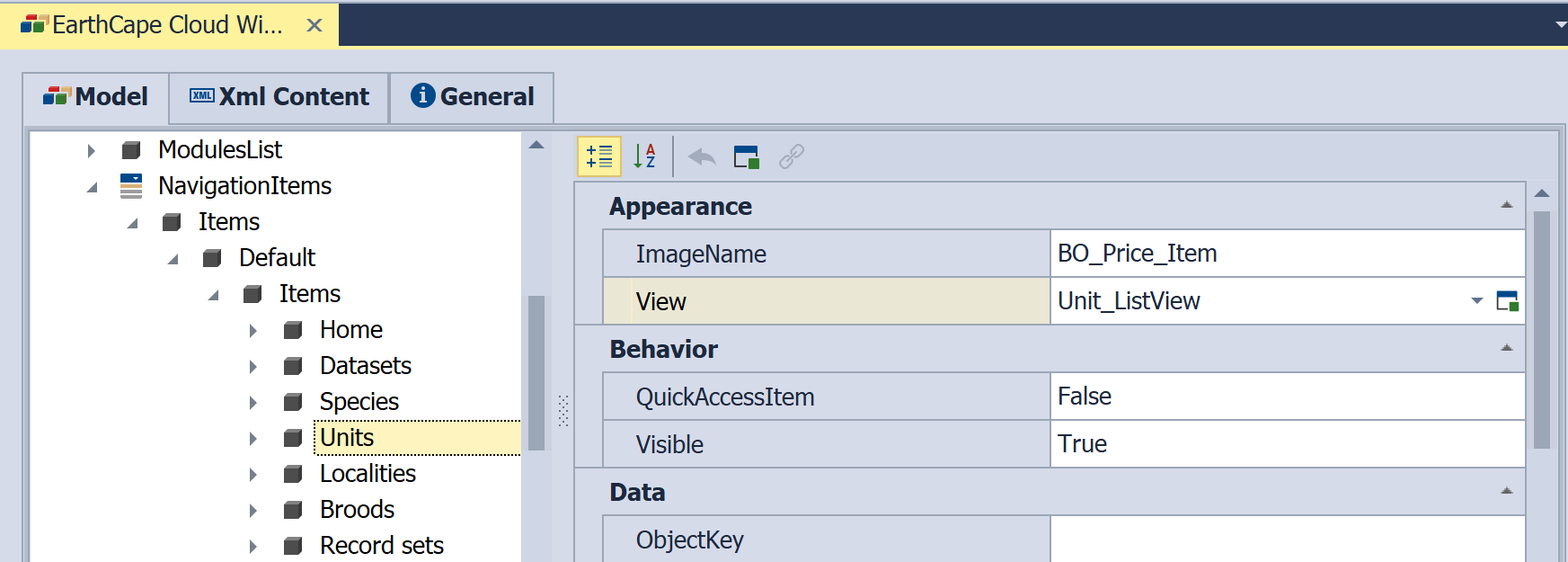Click the cube icon beside Home
This screenshot has width=1568, height=562.
[293, 330]
